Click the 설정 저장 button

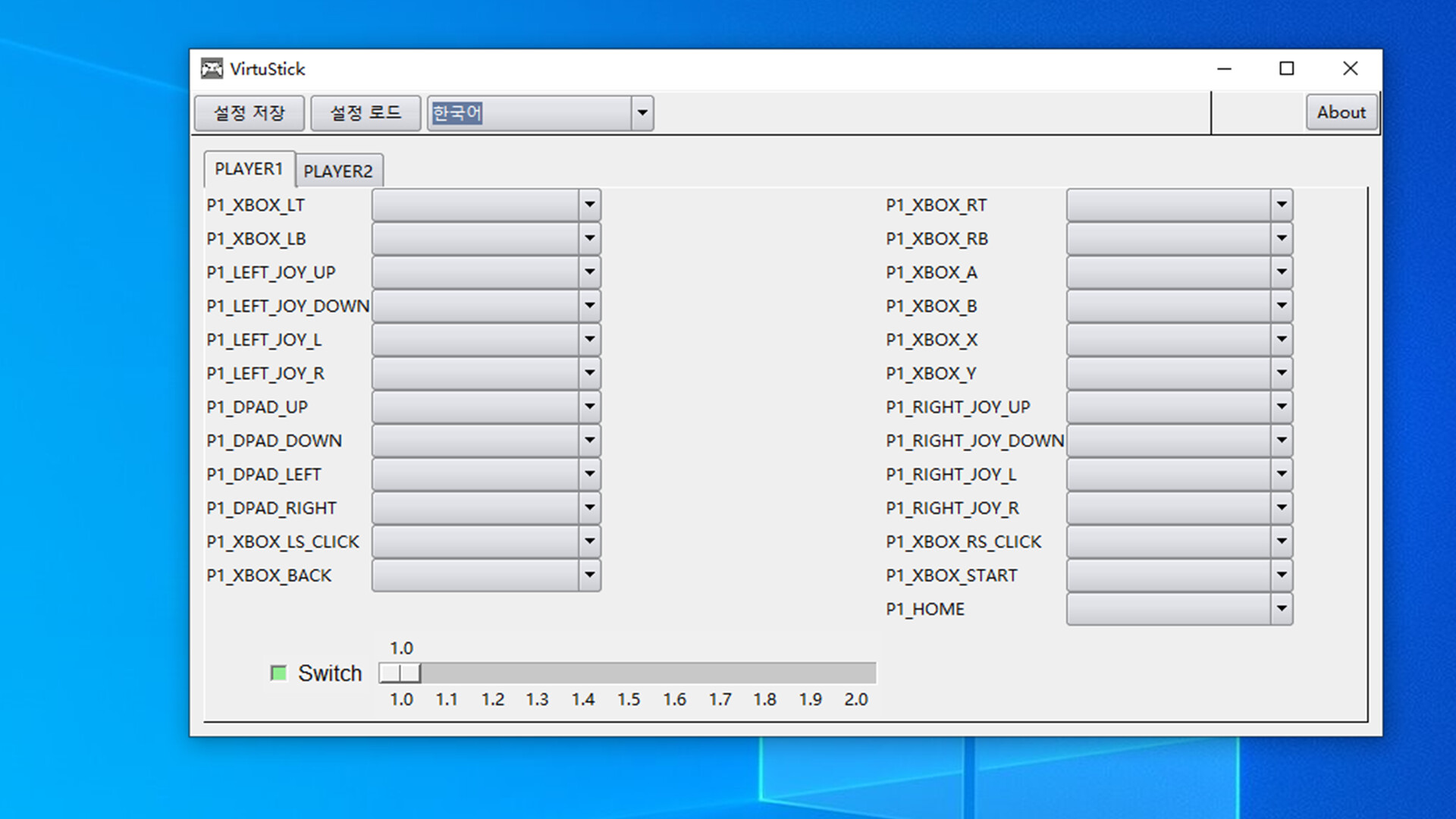[x=249, y=112]
